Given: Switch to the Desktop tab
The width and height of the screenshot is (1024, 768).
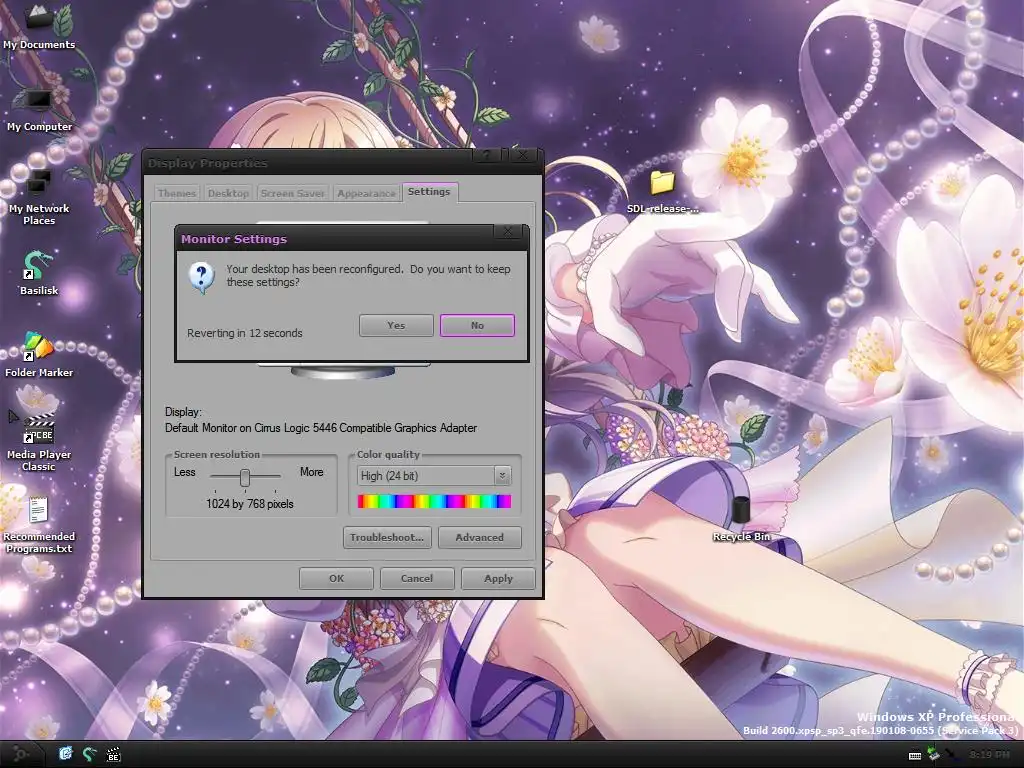Looking at the screenshot, I should click(x=228, y=193).
